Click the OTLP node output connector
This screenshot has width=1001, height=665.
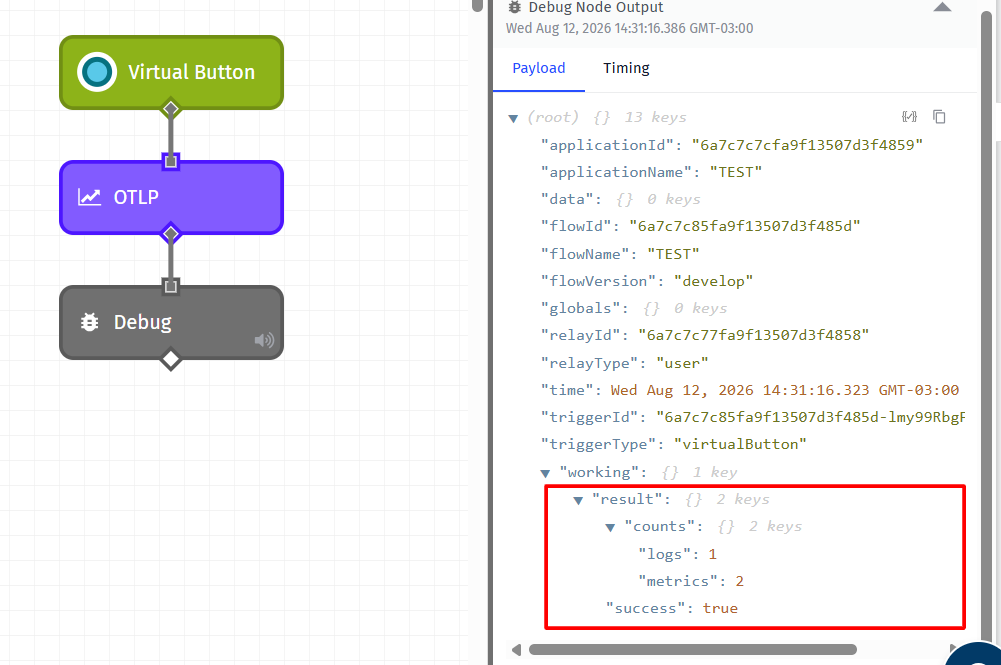point(170,234)
